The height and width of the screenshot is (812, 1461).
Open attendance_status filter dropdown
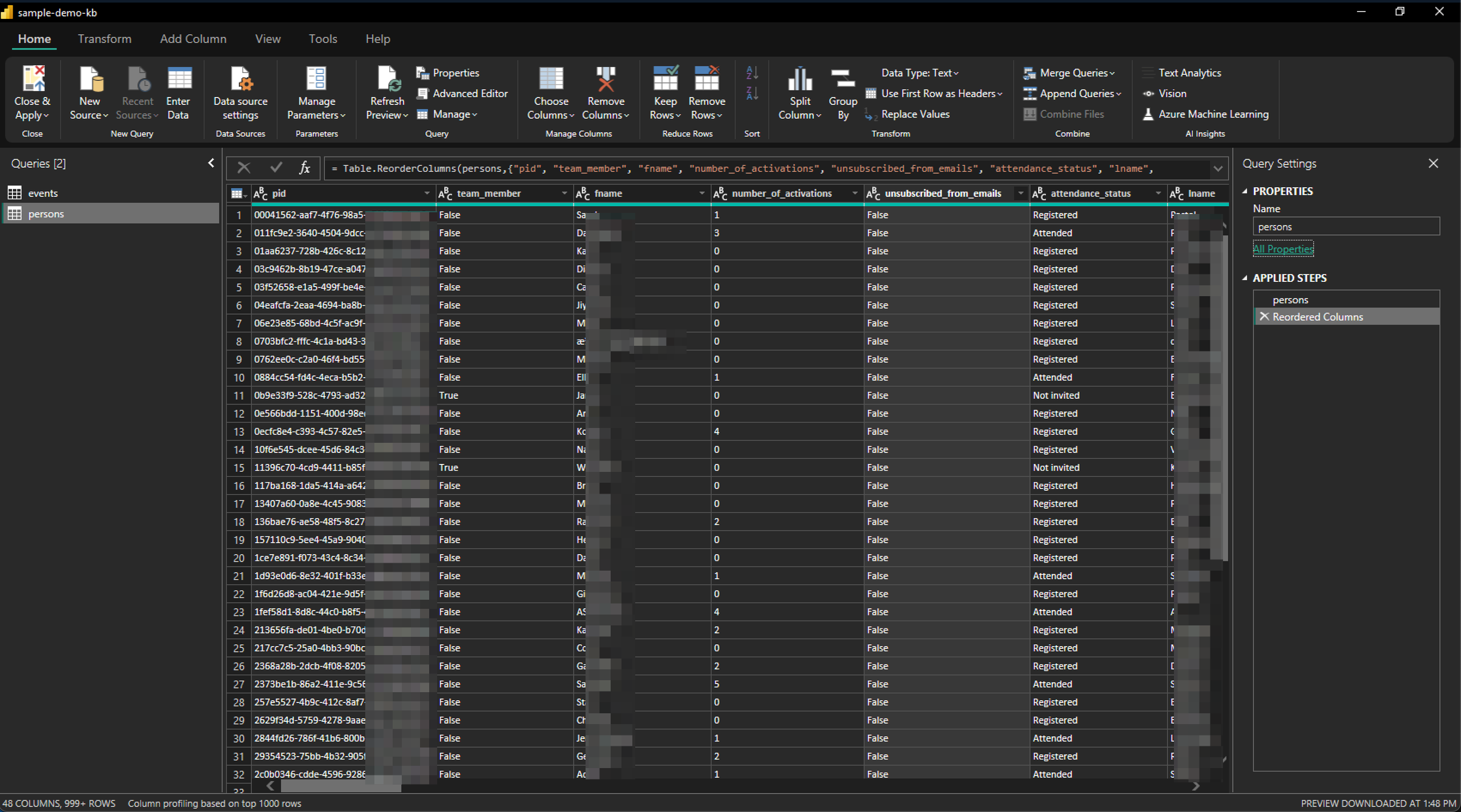[1157, 194]
